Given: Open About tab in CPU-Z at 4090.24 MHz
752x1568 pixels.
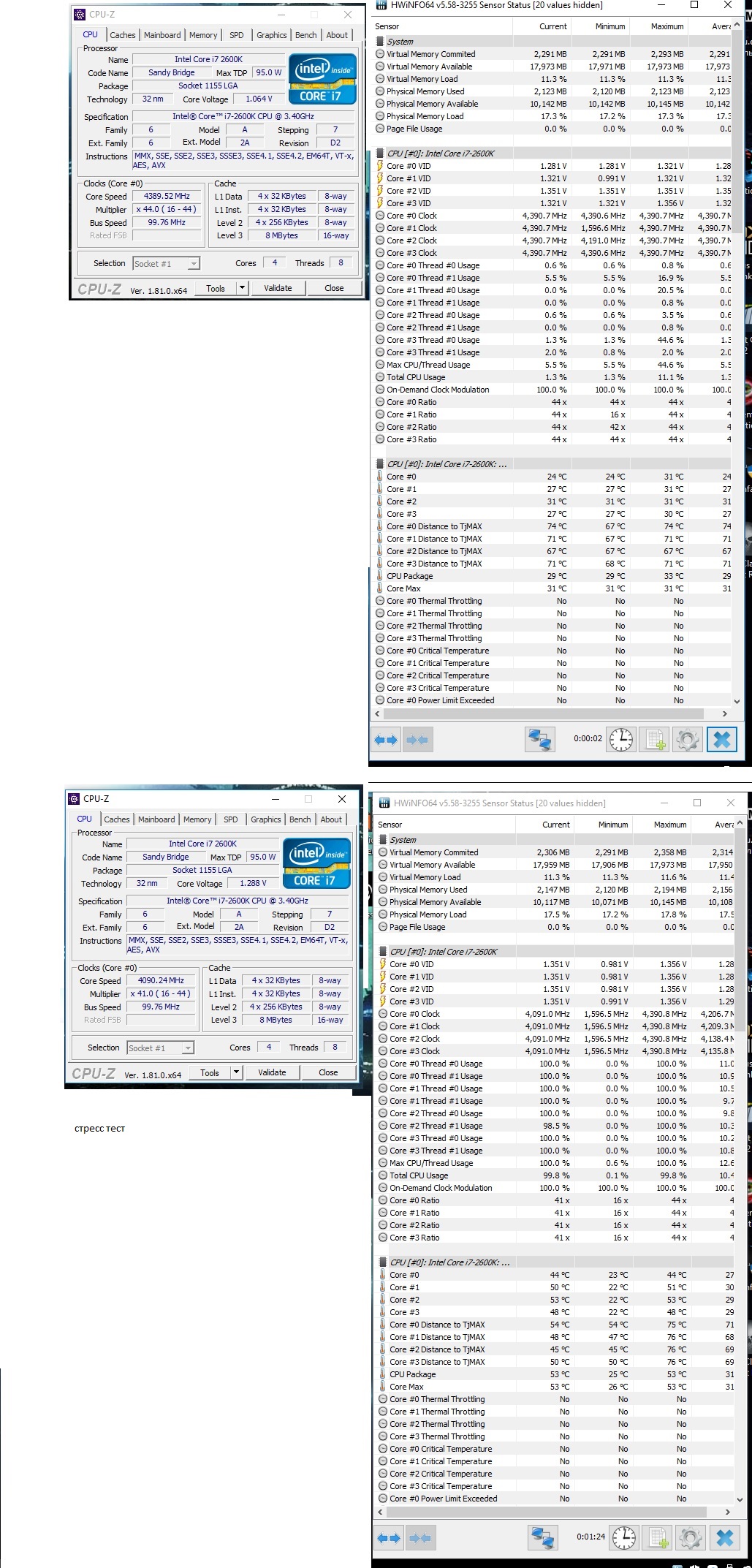Looking at the screenshot, I should pyautogui.click(x=331, y=819).
